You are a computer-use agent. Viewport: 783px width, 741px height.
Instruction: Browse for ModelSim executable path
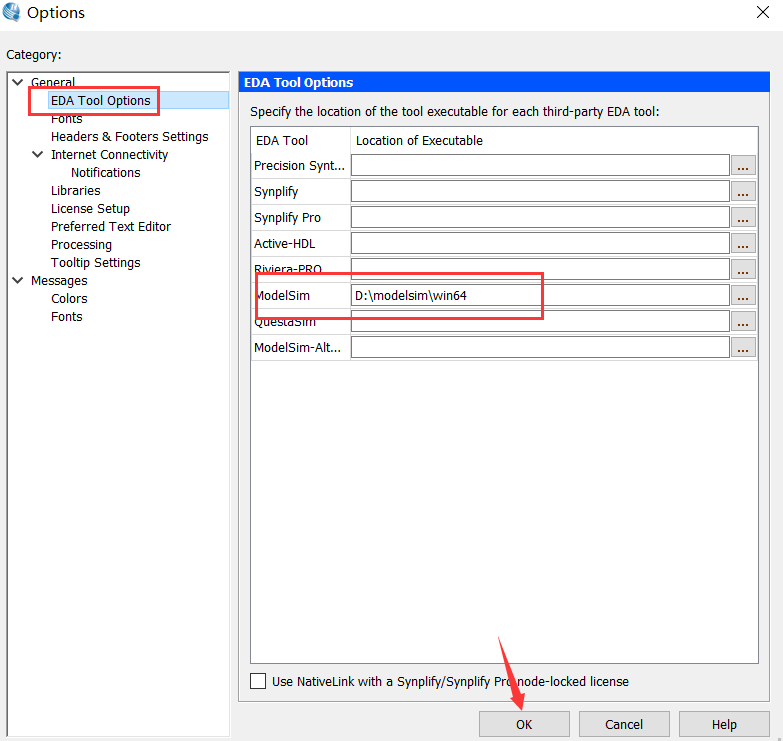[743, 295]
